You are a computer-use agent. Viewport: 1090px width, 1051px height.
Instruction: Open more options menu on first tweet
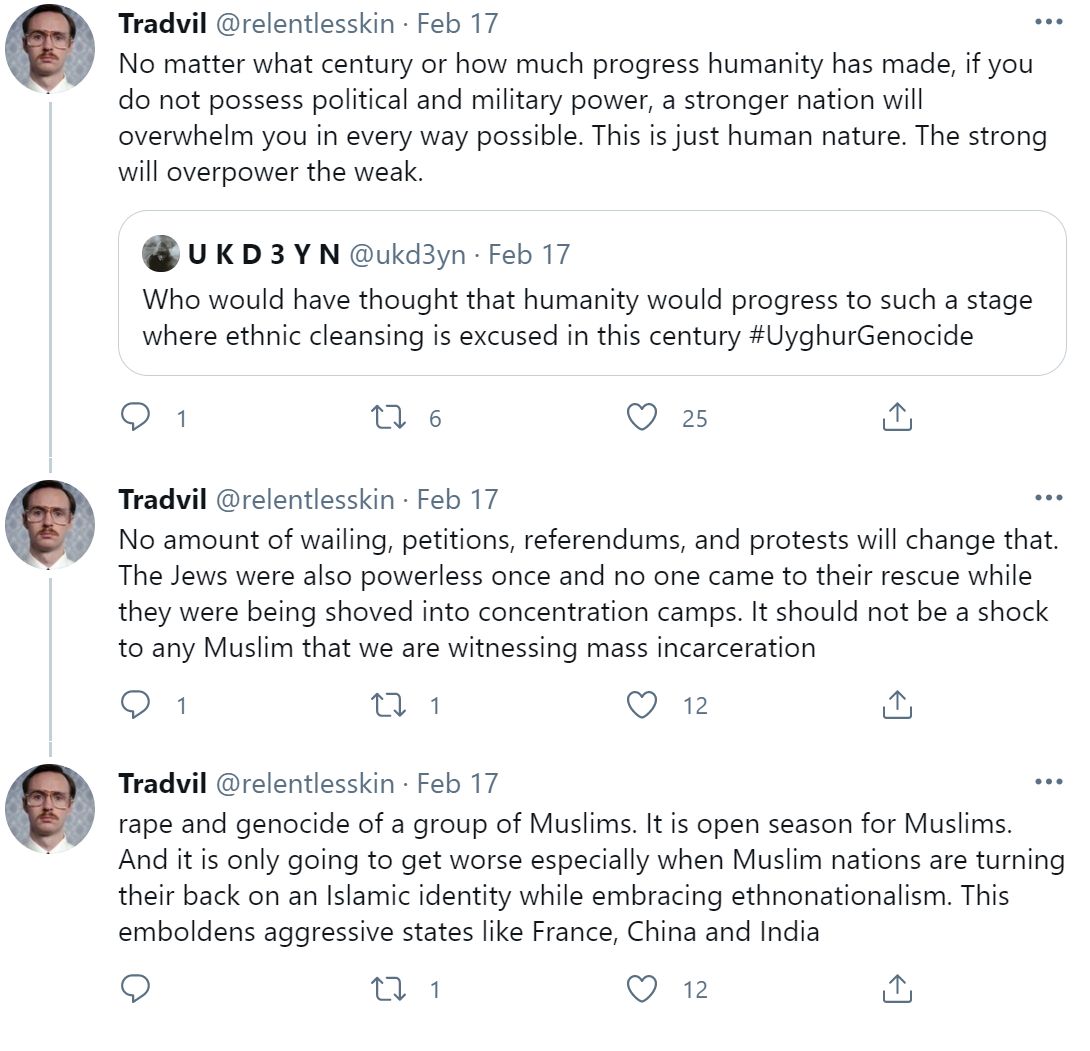coord(1048,22)
